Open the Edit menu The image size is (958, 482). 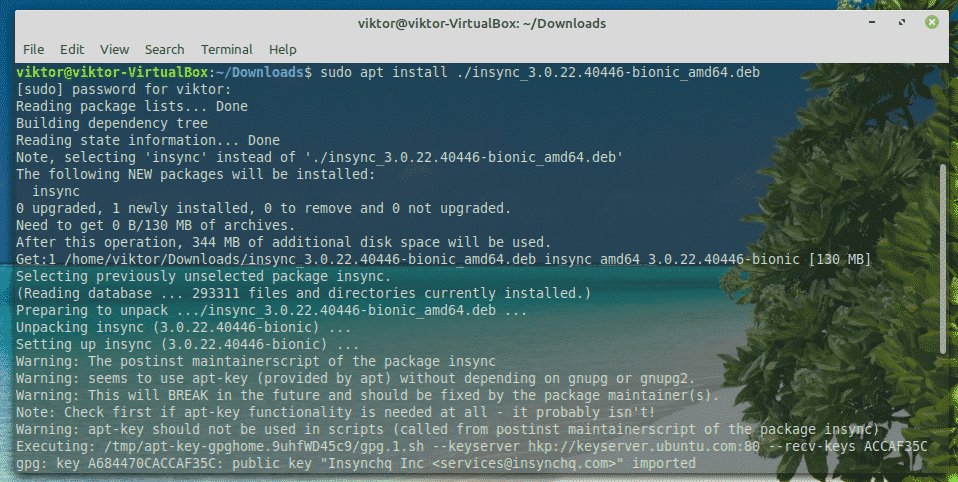point(71,49)
